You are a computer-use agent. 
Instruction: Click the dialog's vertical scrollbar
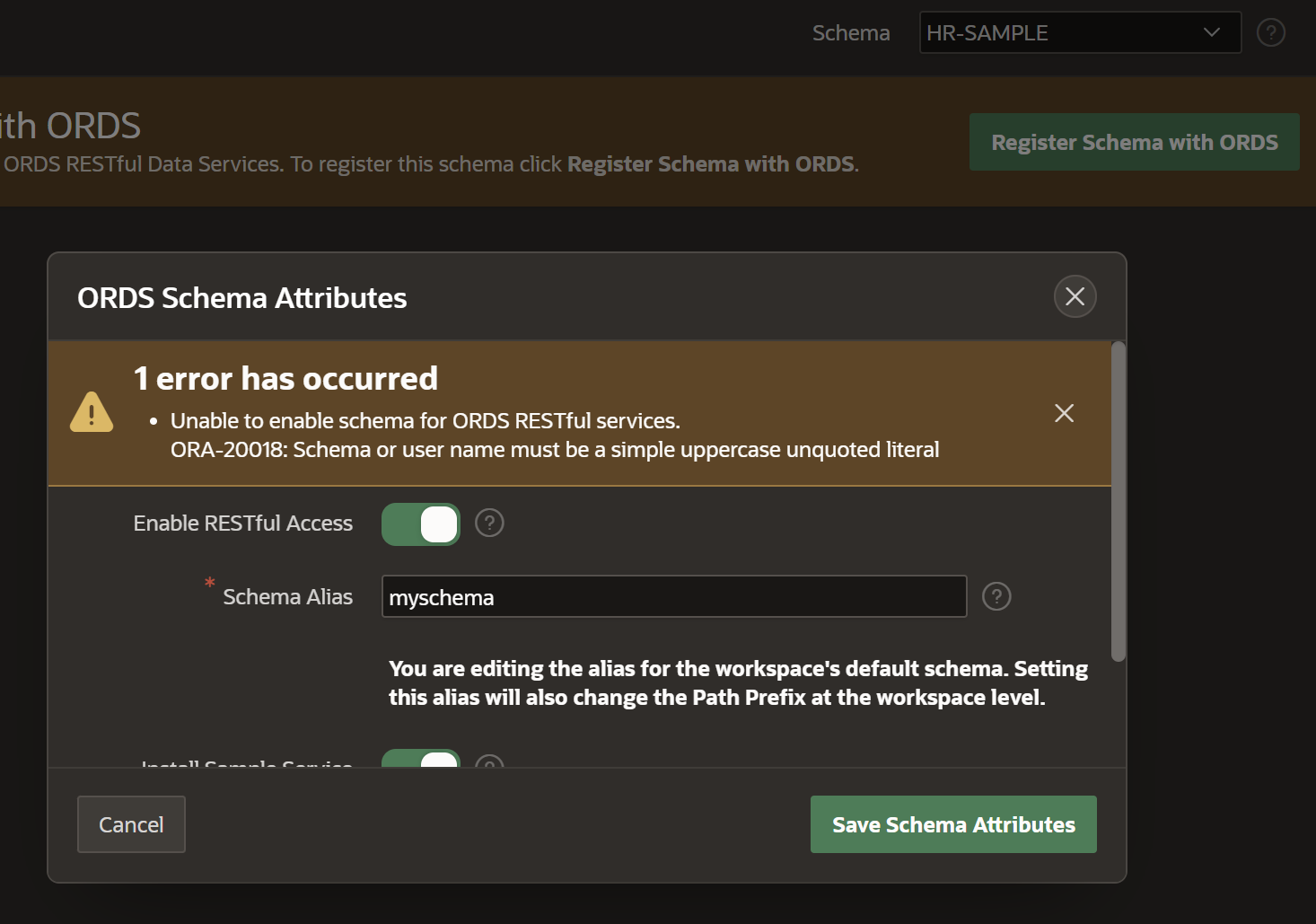pyautogui.click(x=1118, y=501)
